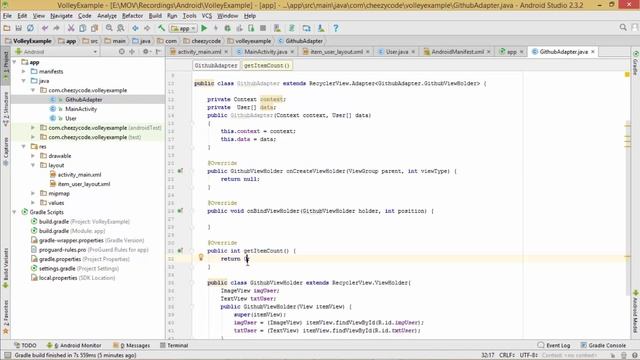Viewport: 640px width, 360px height.
Task: Toggle the Project tool window side button
Action: click(x=6, y=65)
